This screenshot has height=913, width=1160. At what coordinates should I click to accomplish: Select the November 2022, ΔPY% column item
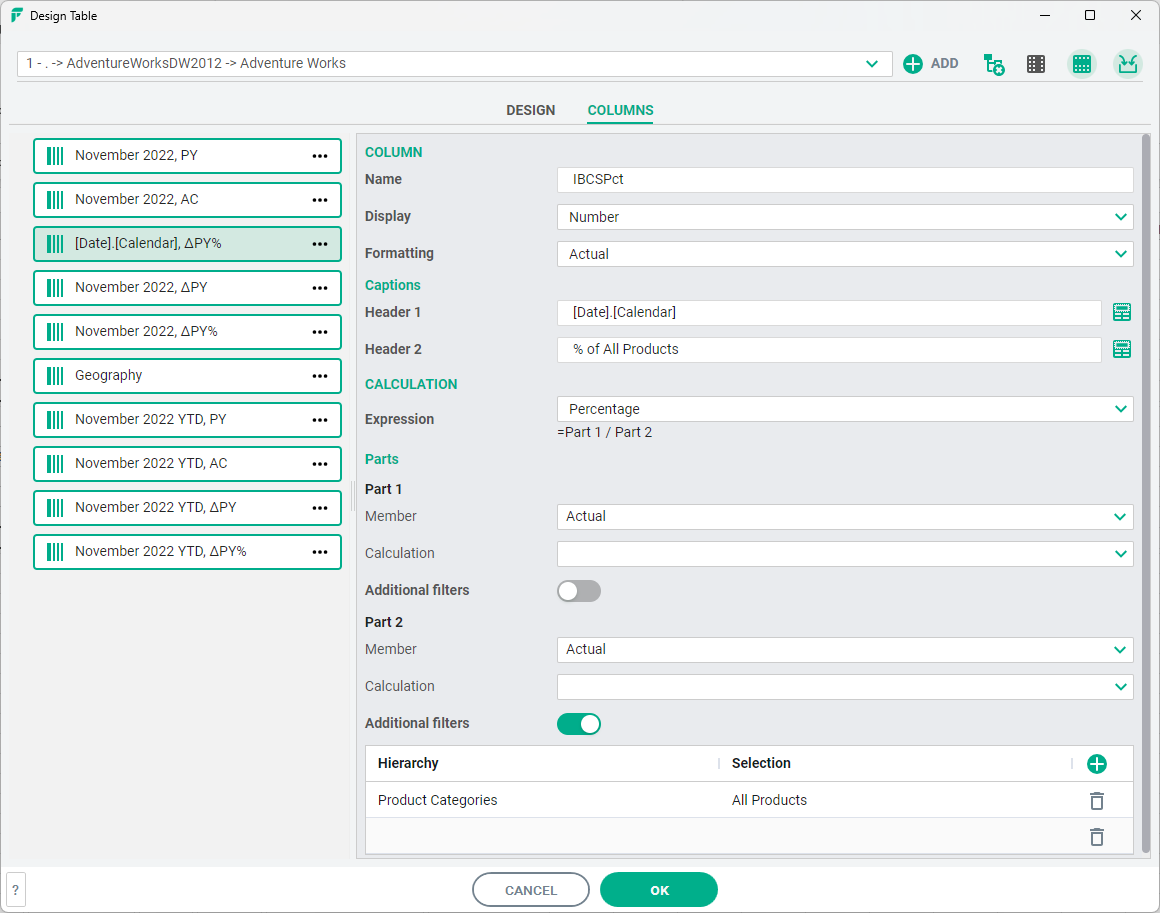tap(187, 332)
